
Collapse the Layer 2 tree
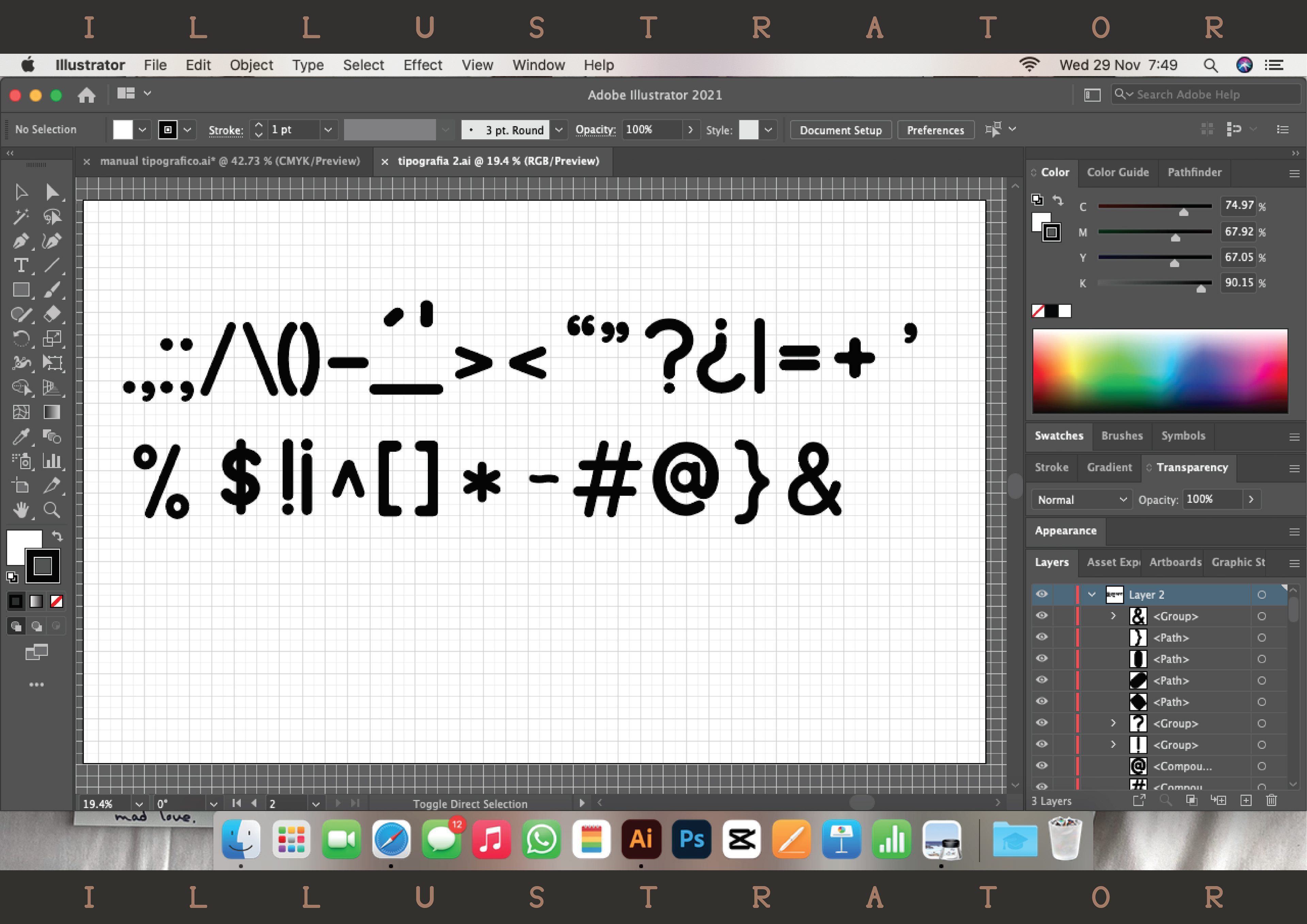click(x=1091, y=594)
